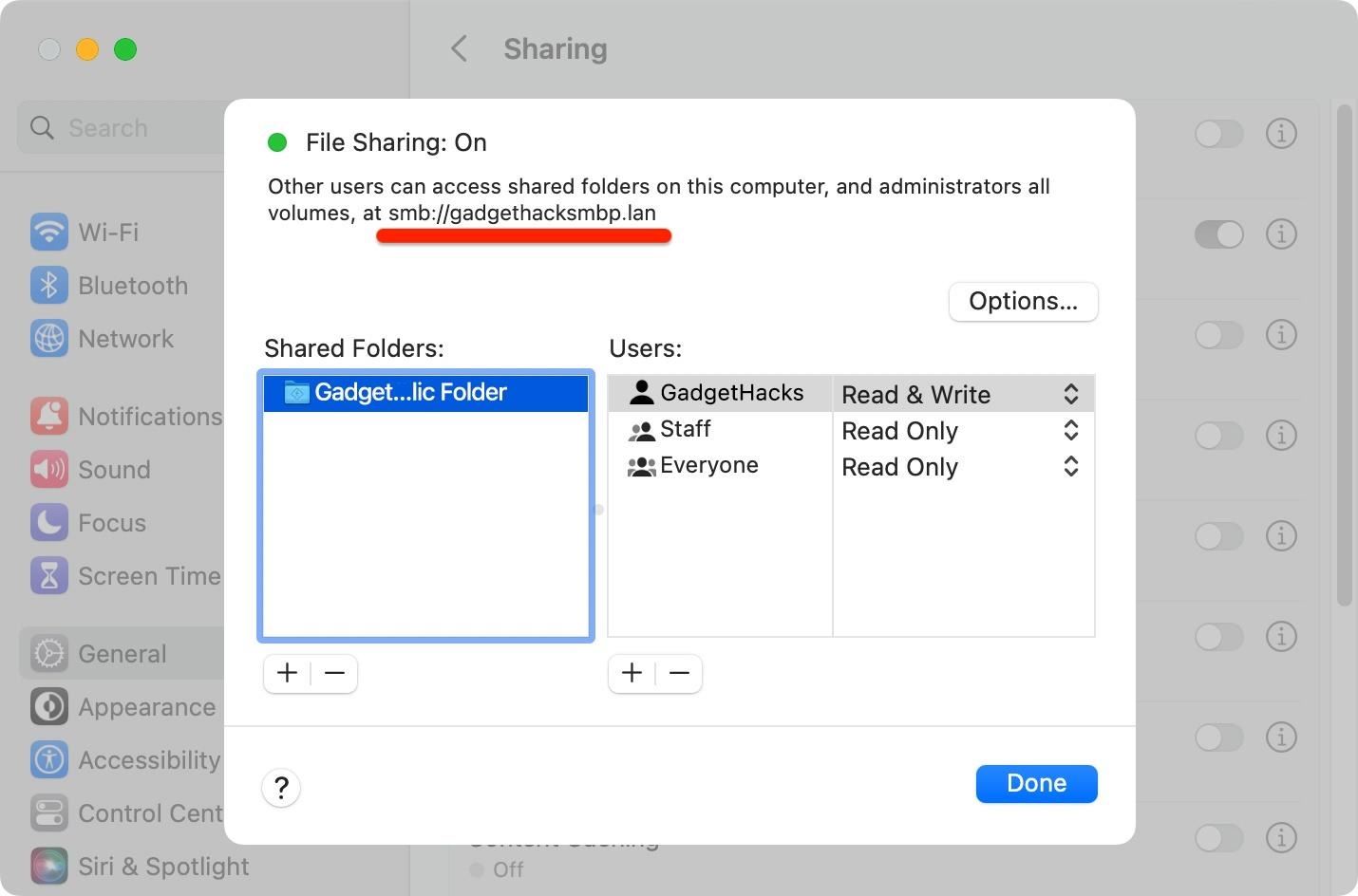1358x896 pixels.
Task: Open Appearance settings
Action: (145, 706)
